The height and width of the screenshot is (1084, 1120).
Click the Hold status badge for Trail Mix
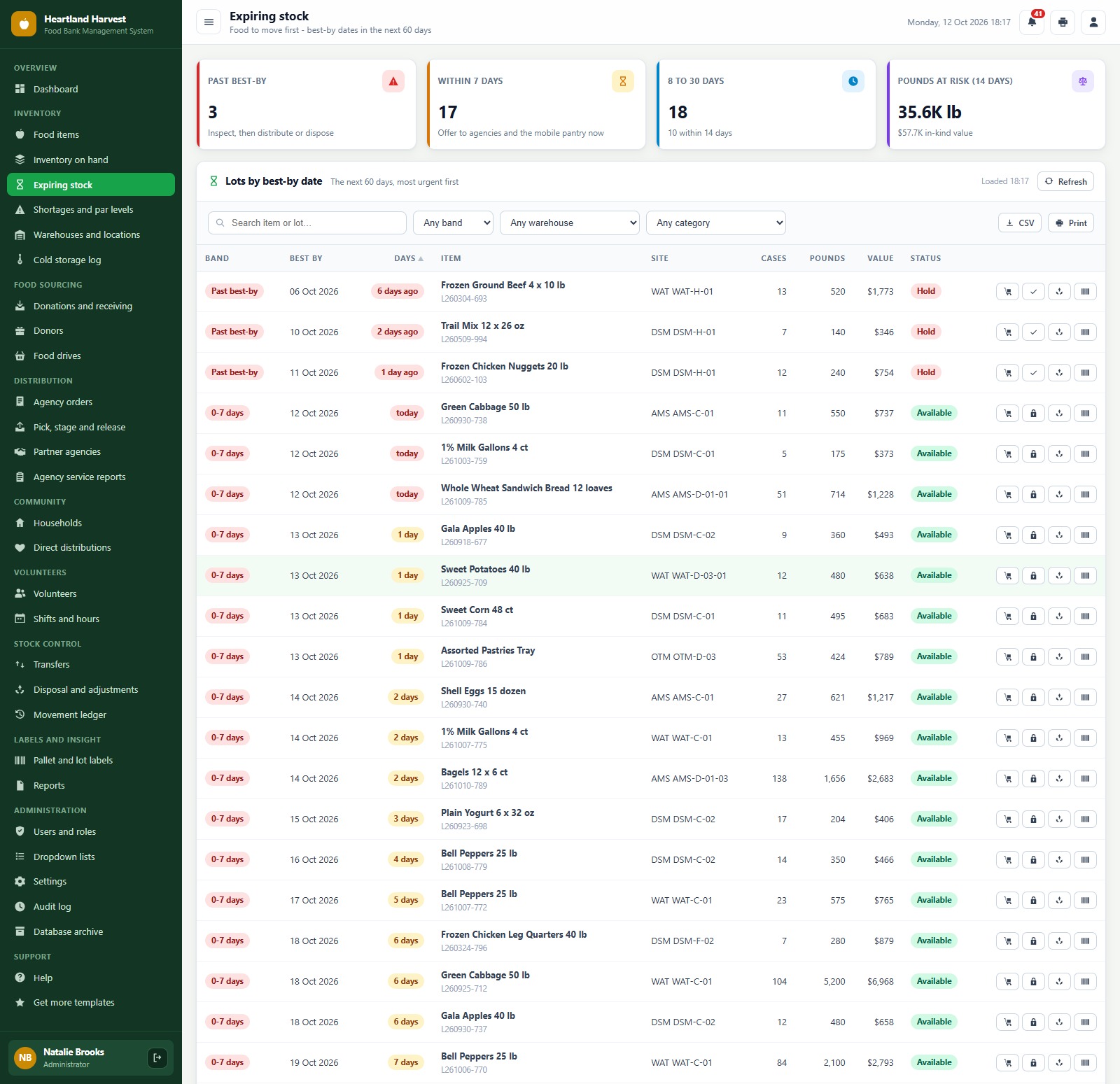click(x=926, y=332)
